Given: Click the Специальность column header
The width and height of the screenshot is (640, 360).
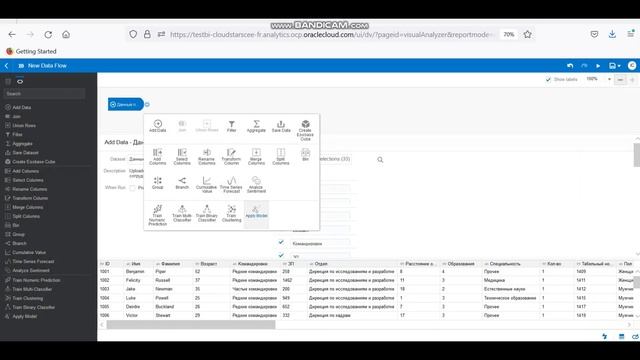Looking at the screenshot, I should (x=510, y=264).
